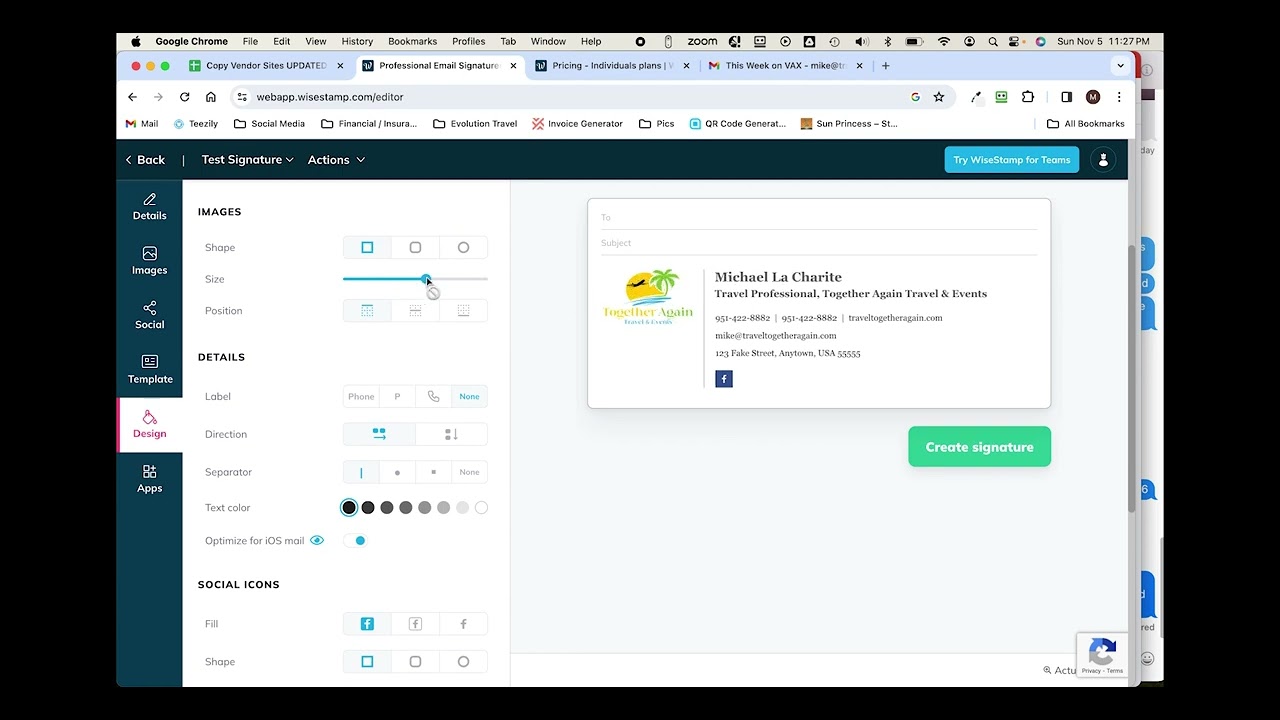The width and height of the screenshot is (1280, 720).
Task: Choose circle social icon shape
Action: (463, 662)
